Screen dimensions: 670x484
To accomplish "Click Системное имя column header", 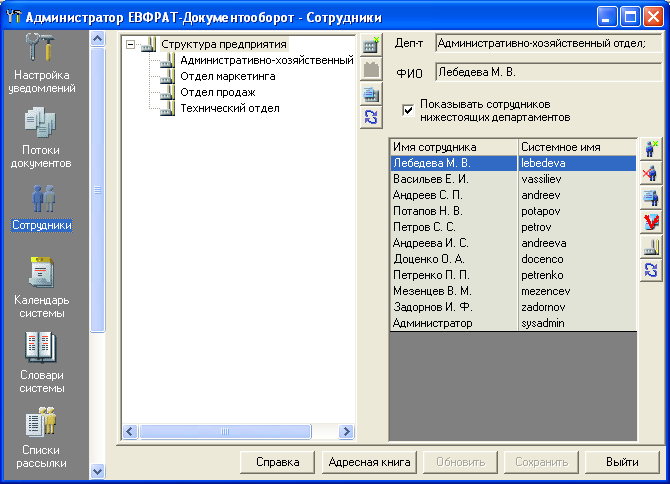I will [577, 147].
